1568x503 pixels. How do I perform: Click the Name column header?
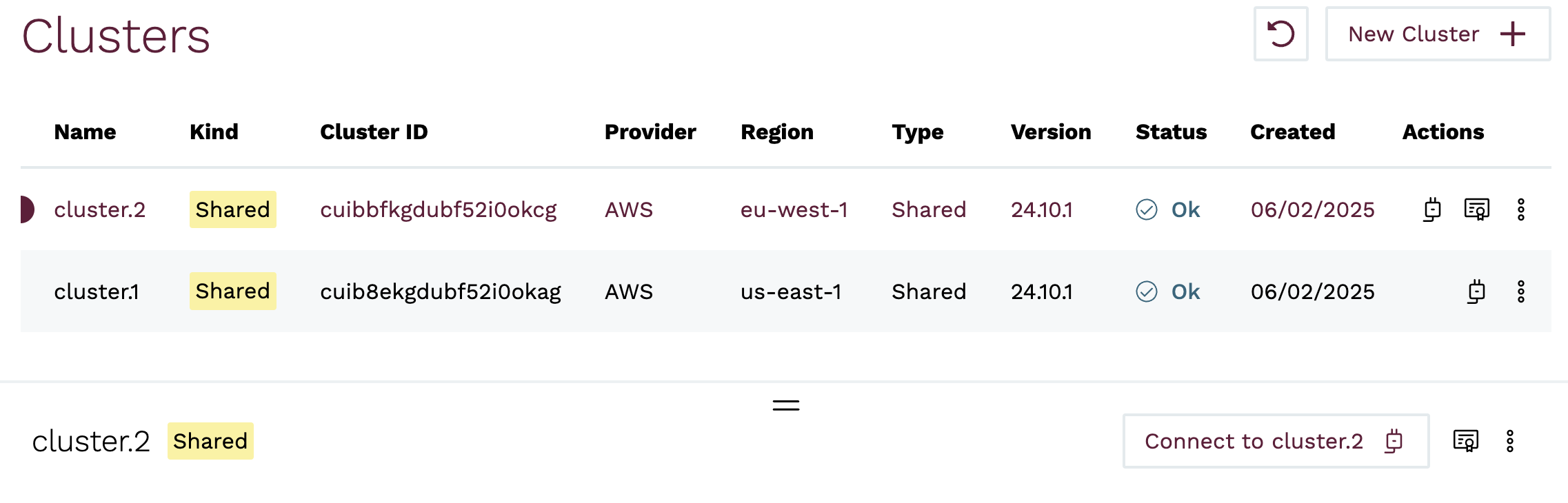85,132
